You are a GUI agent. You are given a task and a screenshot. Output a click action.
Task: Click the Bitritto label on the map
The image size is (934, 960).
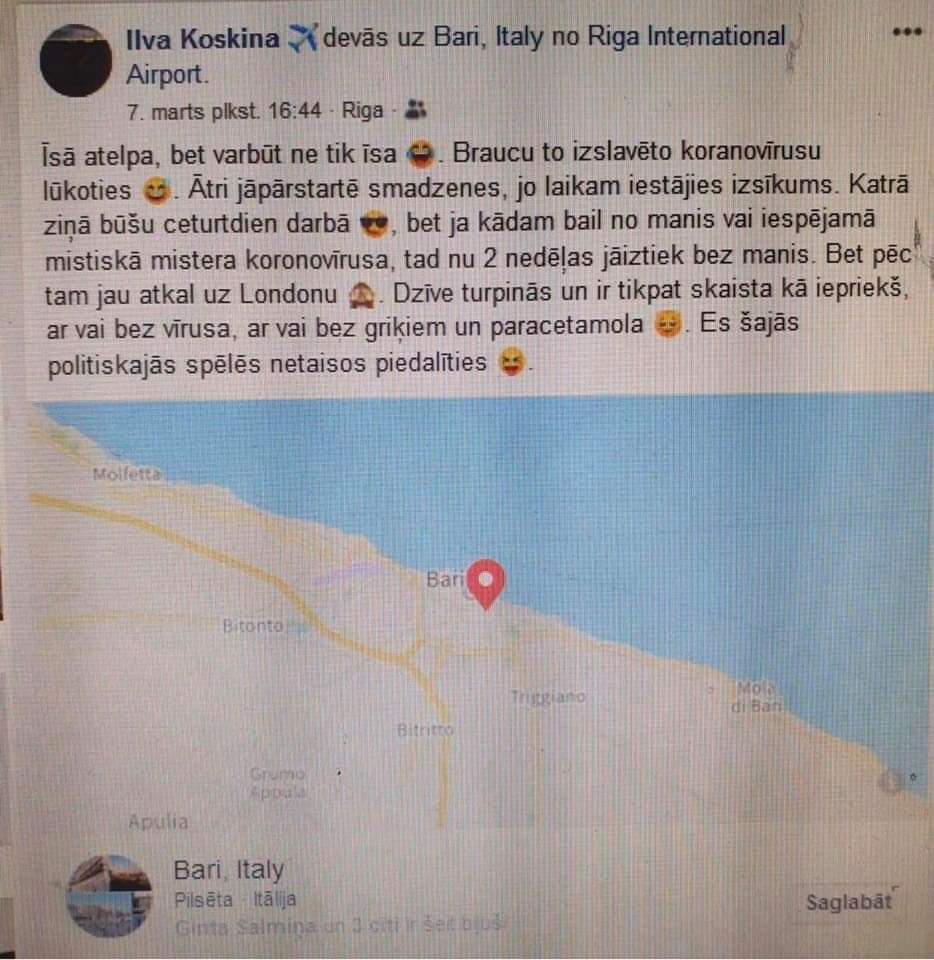[425, 730]
